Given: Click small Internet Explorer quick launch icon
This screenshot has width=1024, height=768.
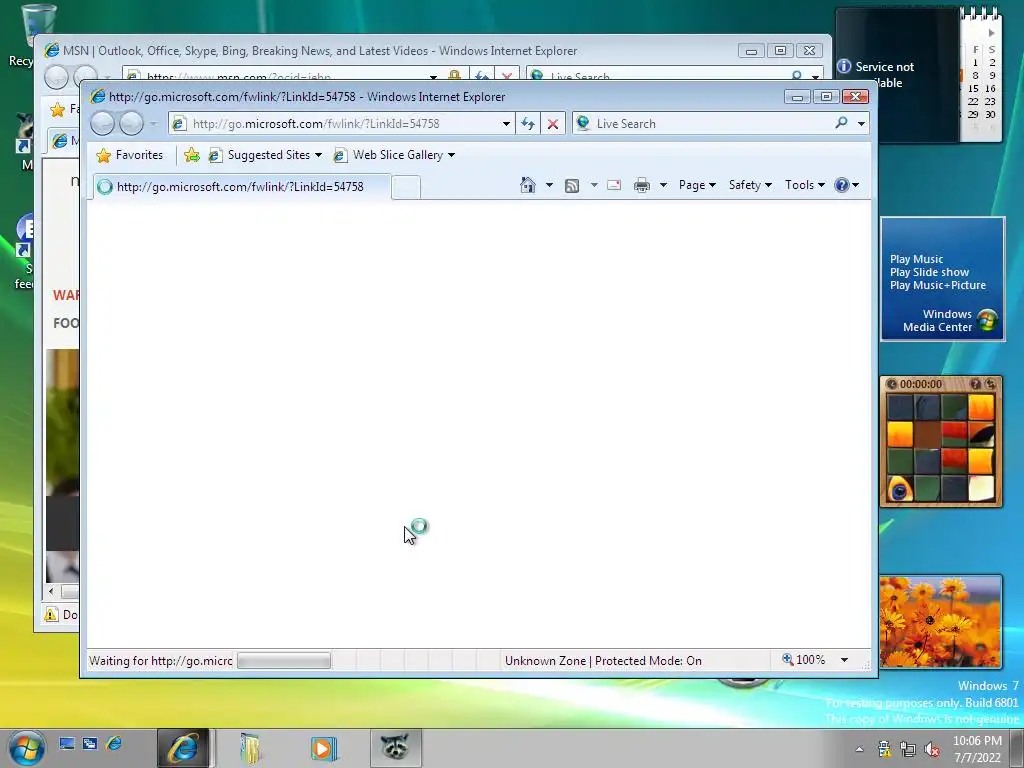Looking at the screenshot, I should (114, 743).
